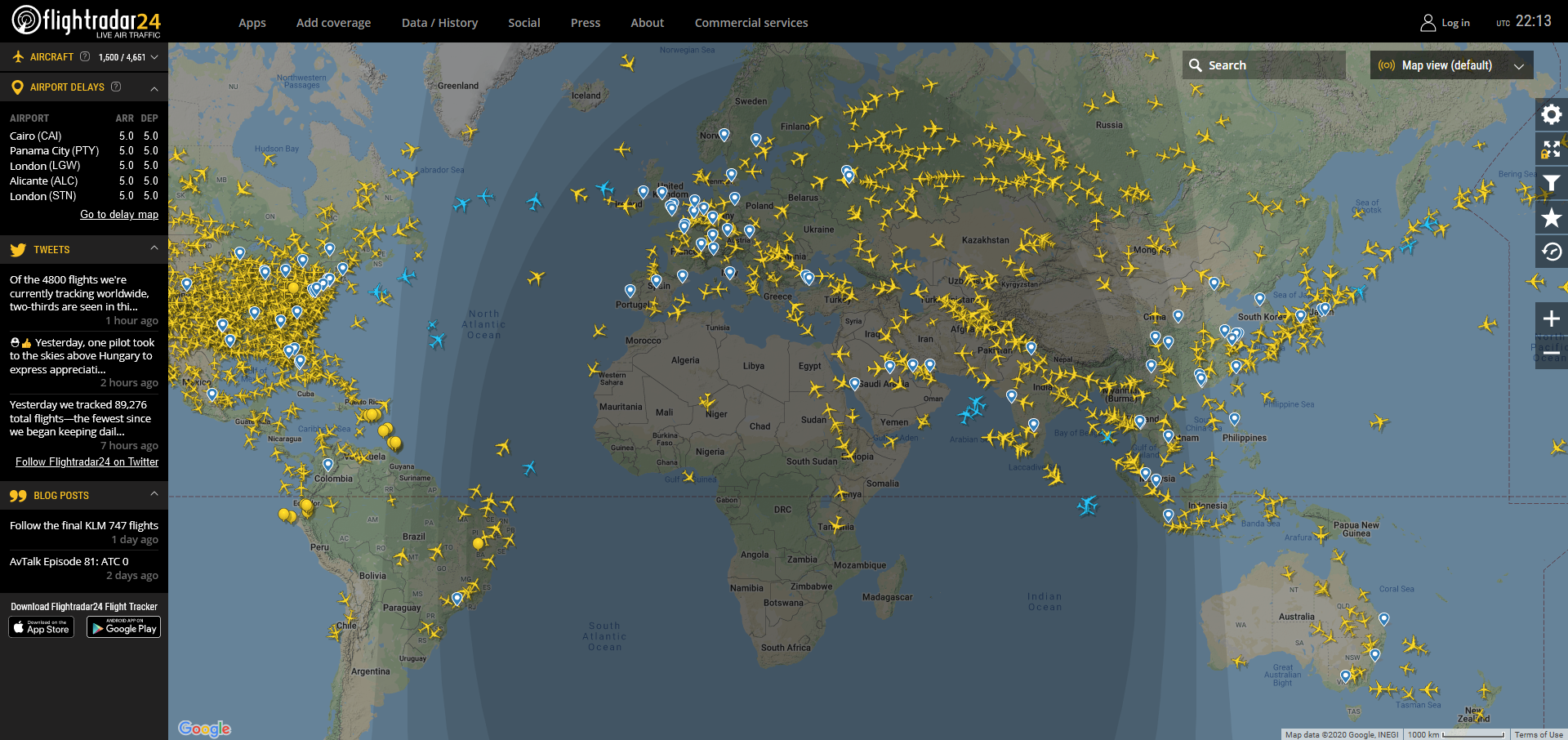Open bookmarks star panel

pyautogui.click(x=1551, y=217)
